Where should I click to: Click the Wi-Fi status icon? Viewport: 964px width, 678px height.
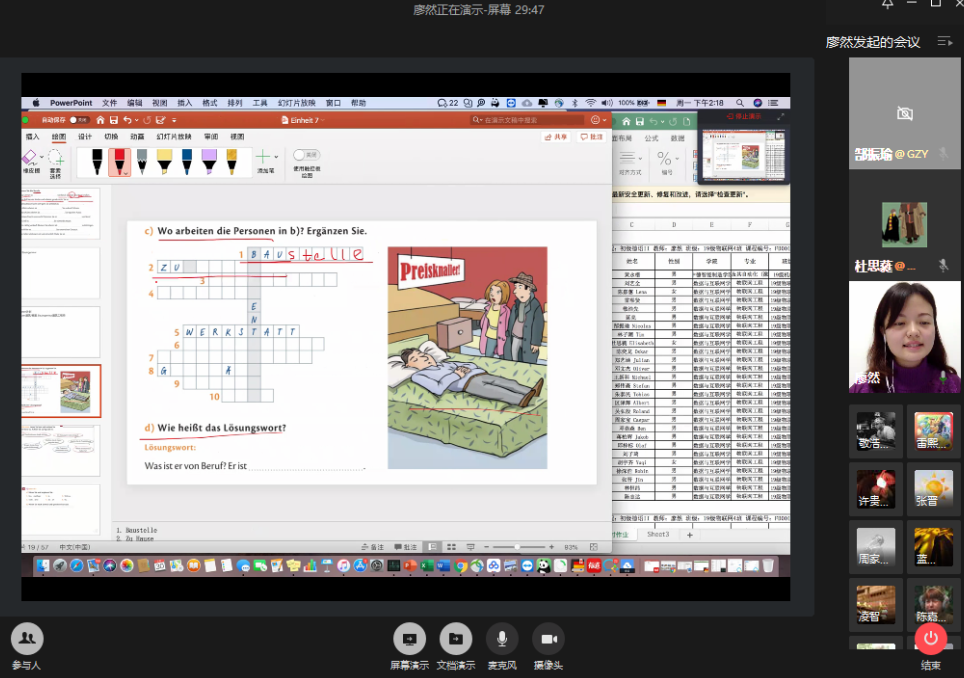(x=590, y=103)
